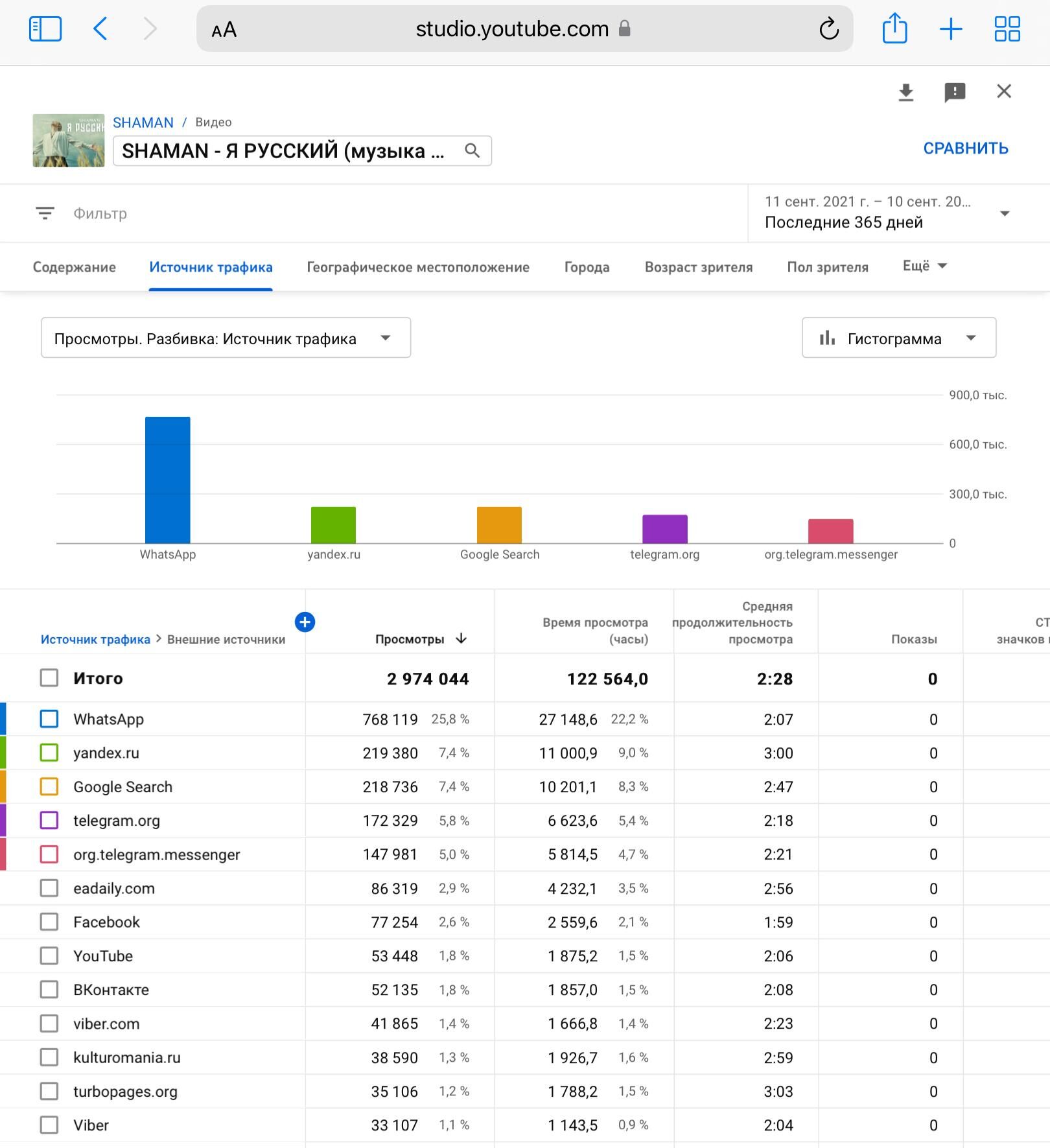Image resolution: width=1050 pixels, height=1148 pixels.
Task: Check the turbopages.org row checkbox
Action: click(x=49, y=1091)
